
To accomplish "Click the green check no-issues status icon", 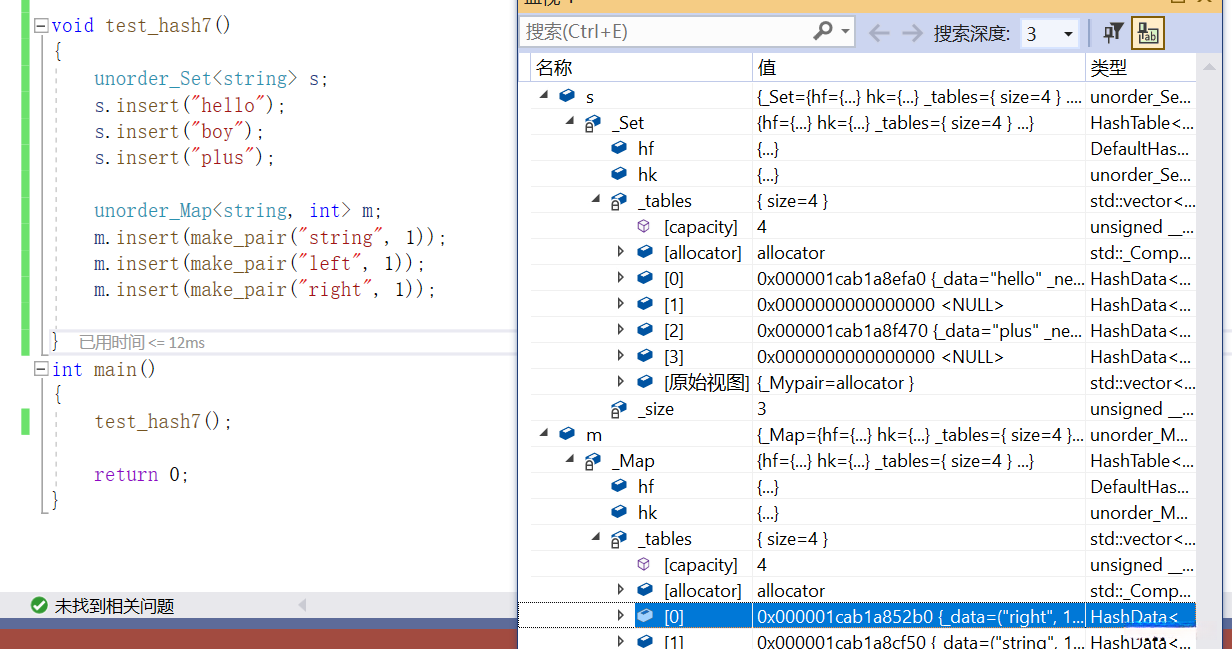I will click(x=39, y=605).
